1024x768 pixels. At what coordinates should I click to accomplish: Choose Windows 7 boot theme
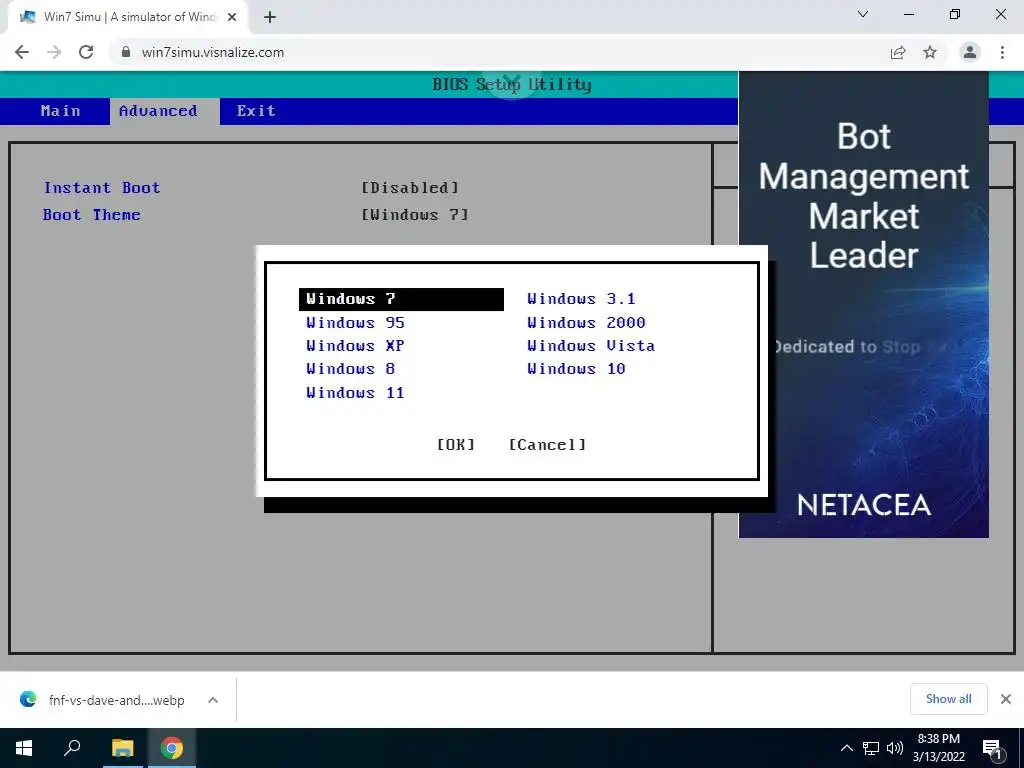coord(401,299)
